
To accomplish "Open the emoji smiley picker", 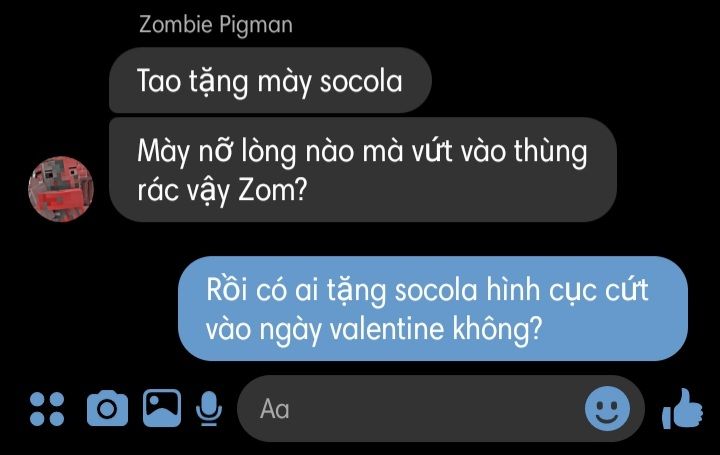I will click(607, 408).
